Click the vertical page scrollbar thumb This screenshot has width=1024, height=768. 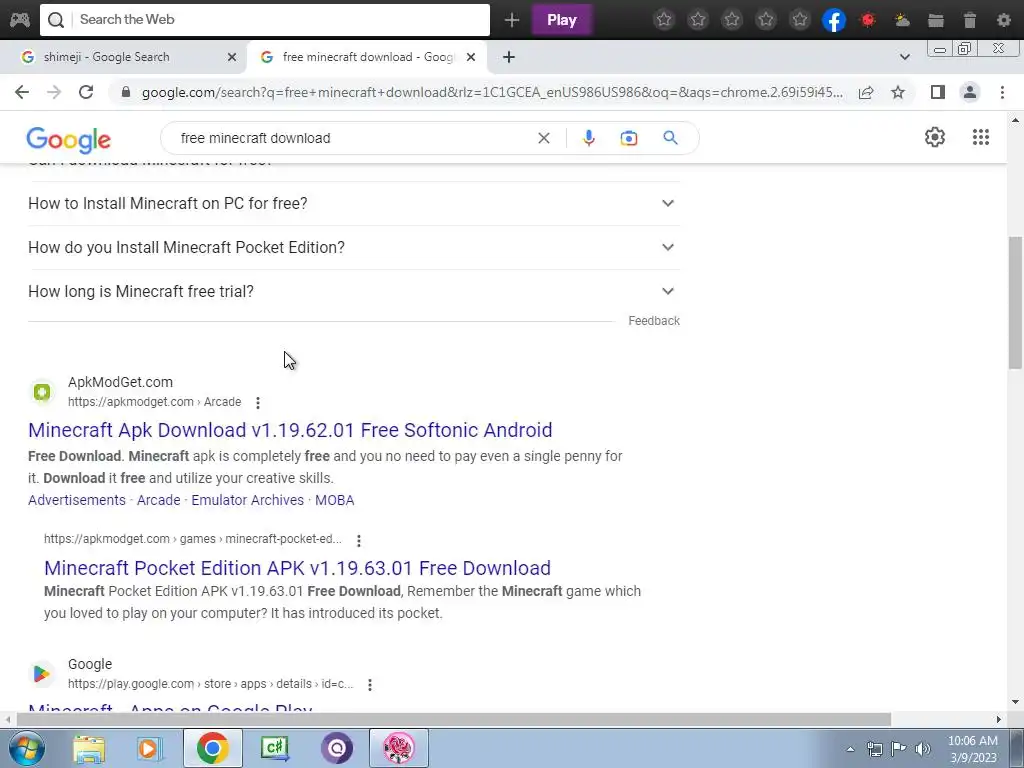click(x=1015, y=302)
